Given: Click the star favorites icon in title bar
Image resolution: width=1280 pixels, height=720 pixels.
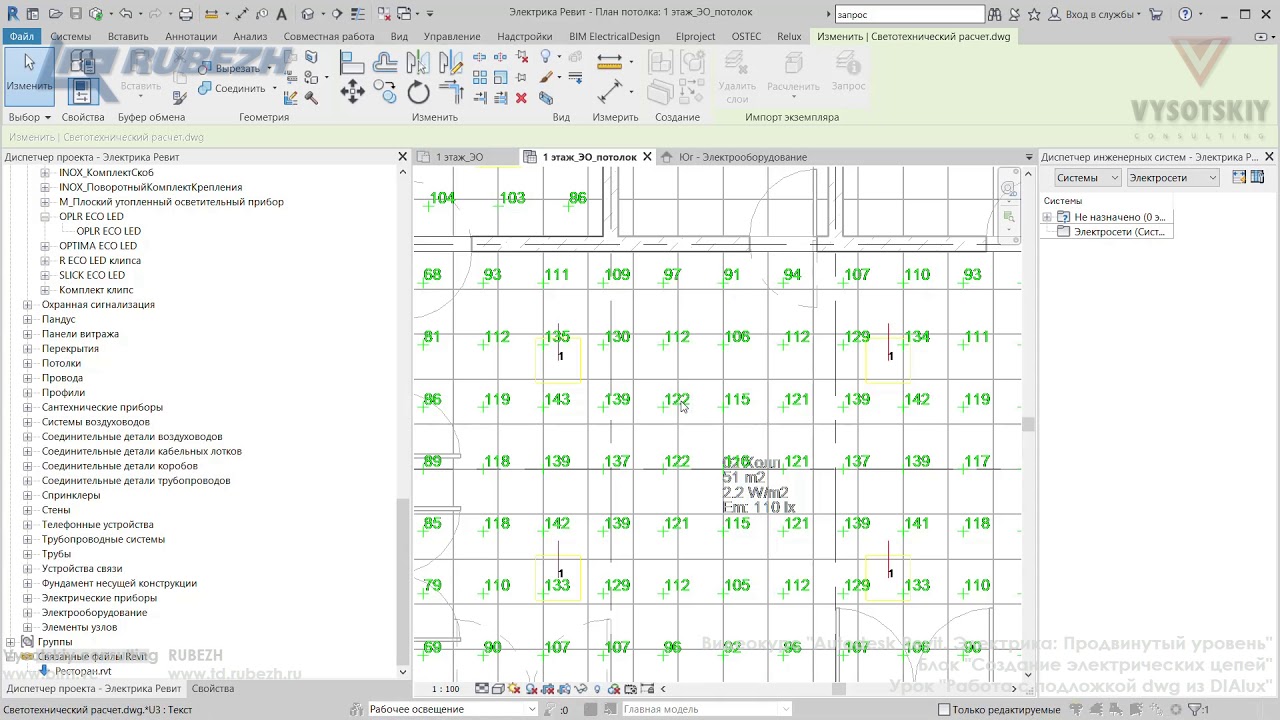Looking at the screenshot, I should (x=1034, y=14).
